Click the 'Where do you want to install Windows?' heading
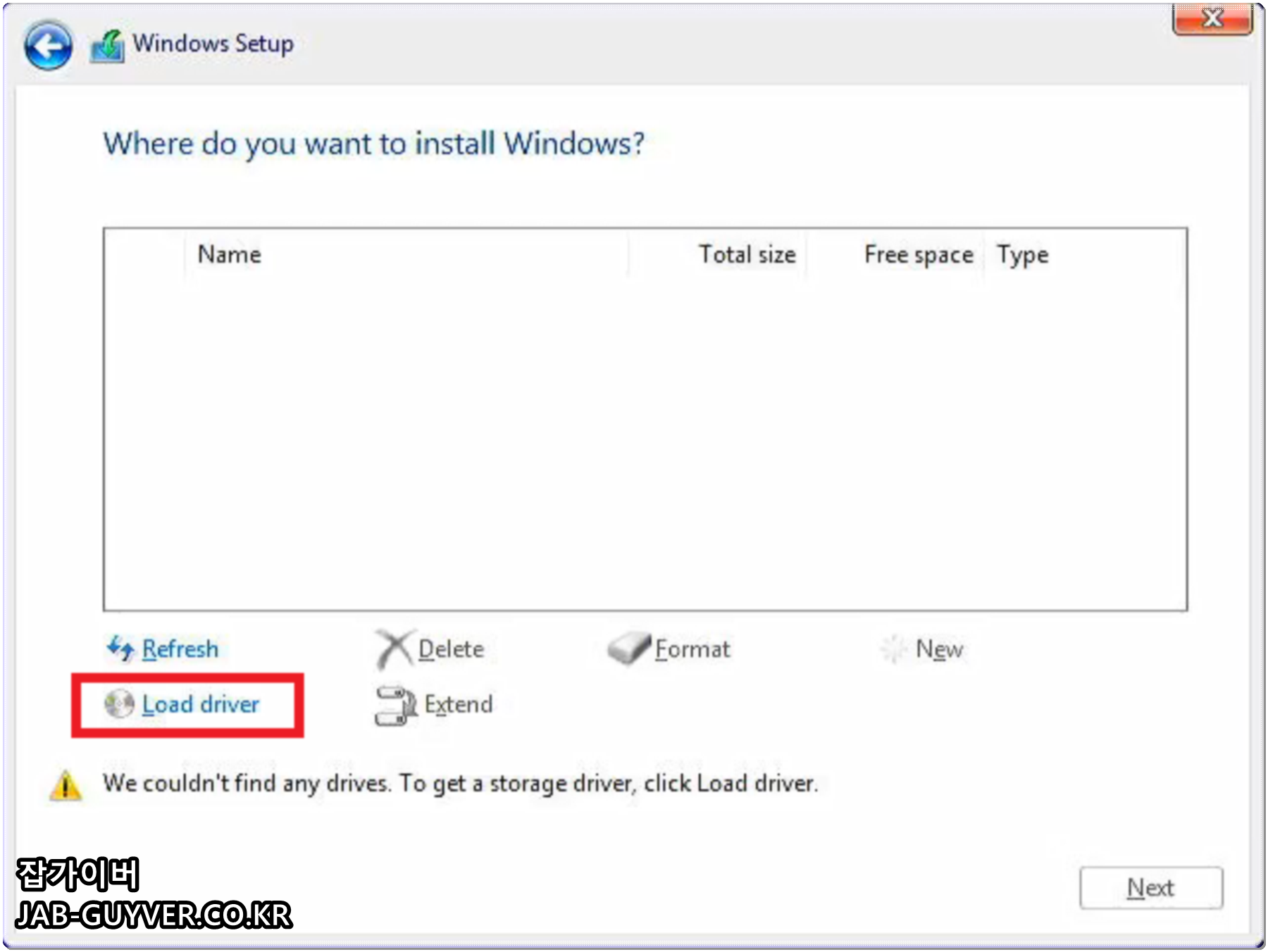 pyautogui.click(x=373, y=144)
